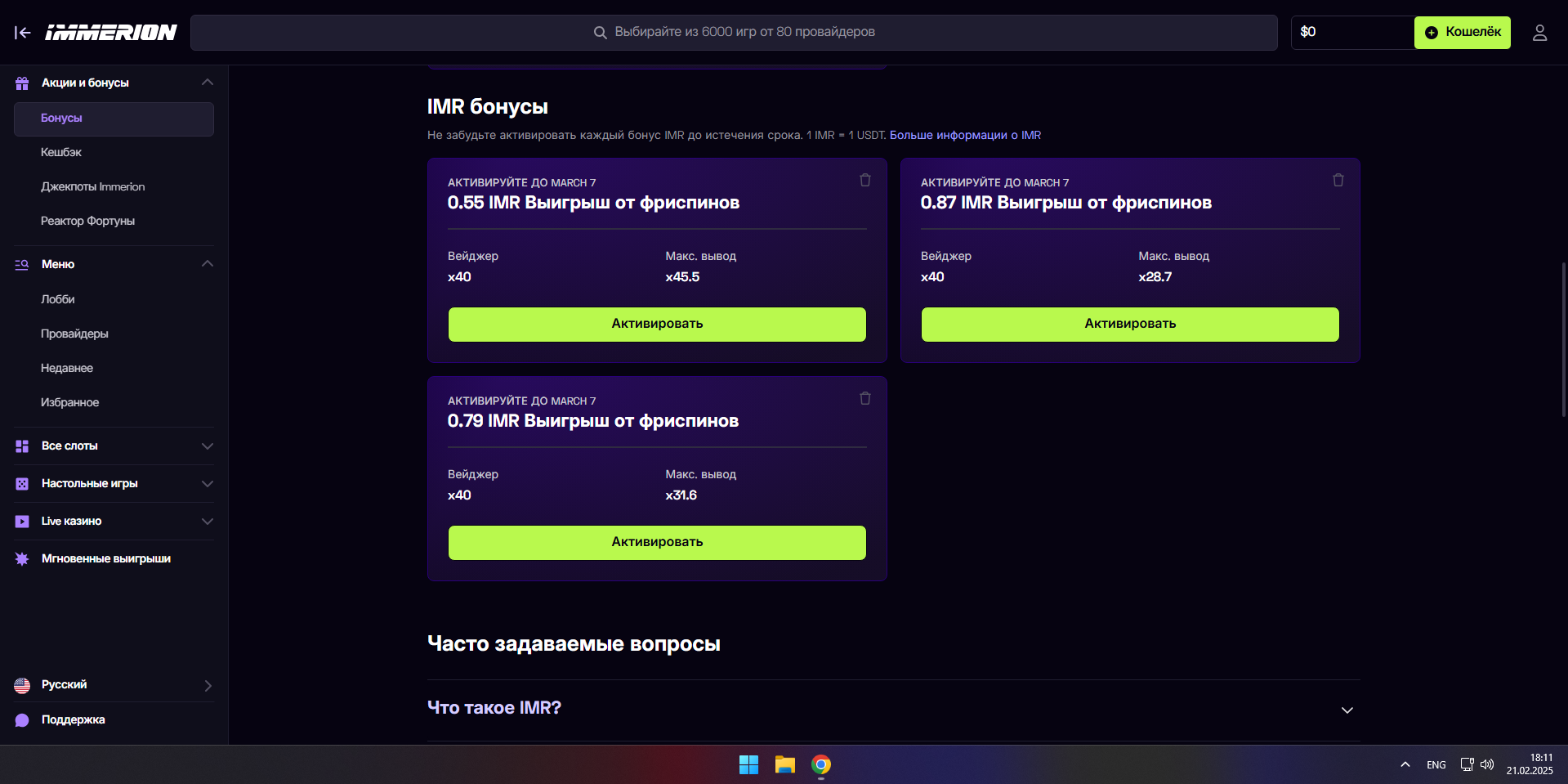Go to Реактор Фортуны page
The image size is (1568, 784).
click(x=87, y=221)
